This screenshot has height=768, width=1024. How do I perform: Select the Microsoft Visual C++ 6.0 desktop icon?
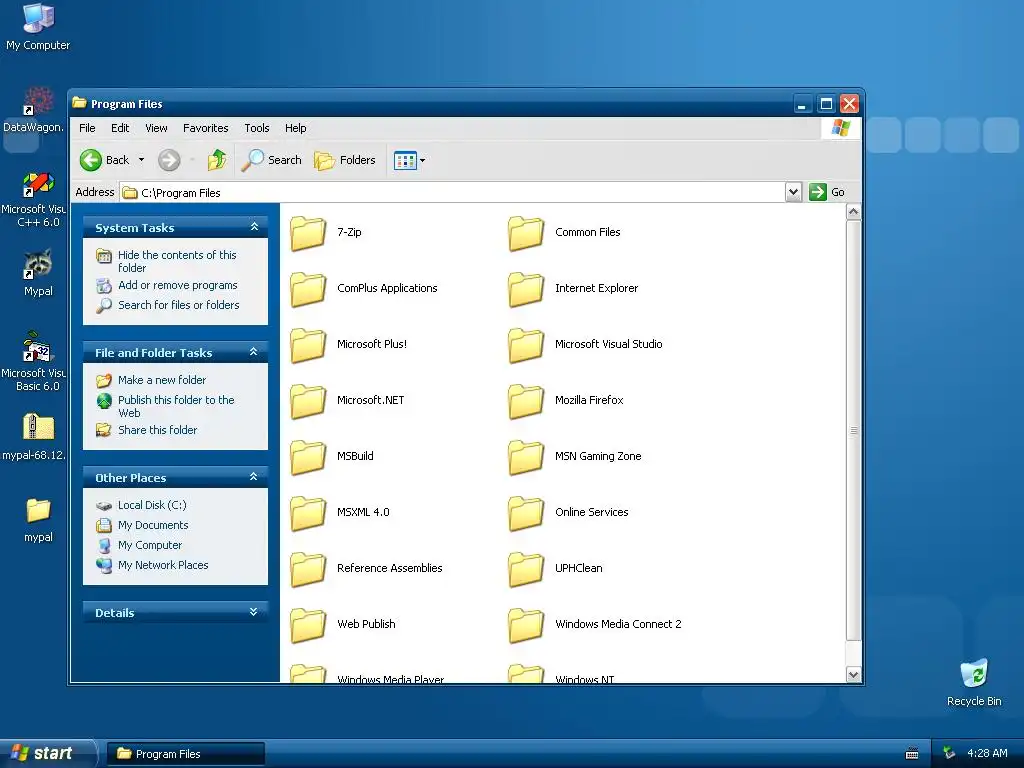click(38, 184)
